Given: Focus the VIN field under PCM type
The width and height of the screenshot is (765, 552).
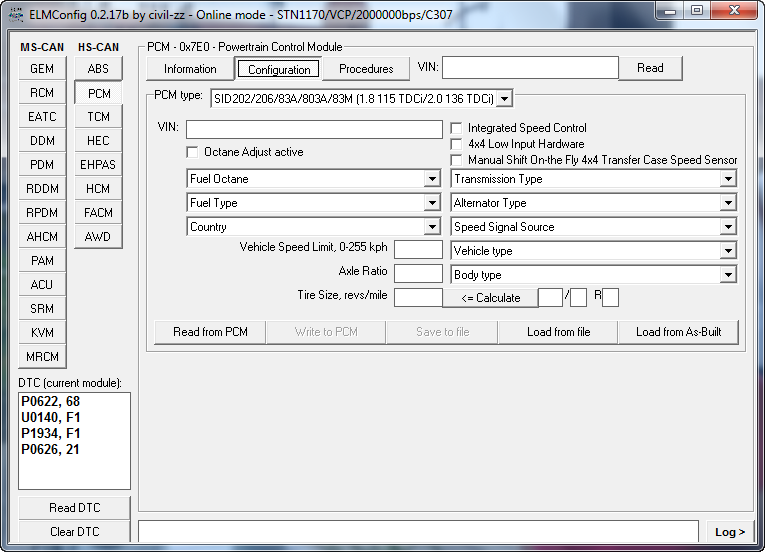Looking at the screenshot, I should tap(314, 129).
